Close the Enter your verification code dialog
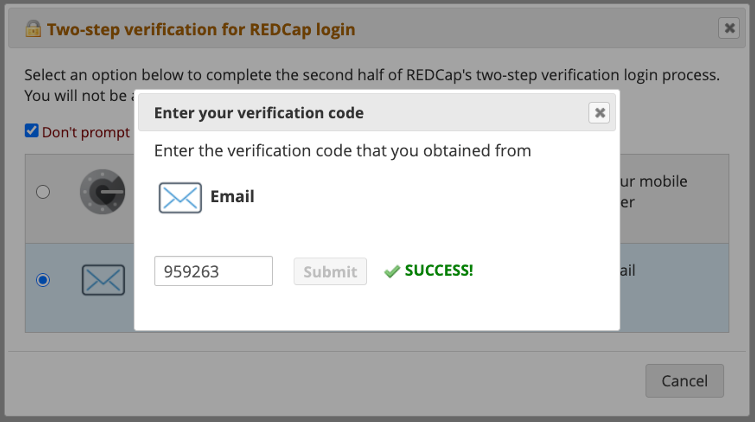The image size is (756, 422). click(599, 113)
